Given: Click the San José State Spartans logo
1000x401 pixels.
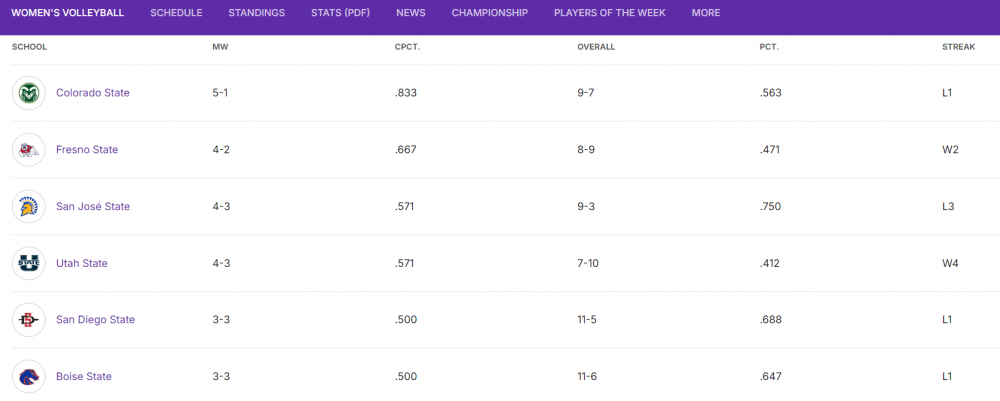Looking at the screenshot, I should tap(29, 207).
